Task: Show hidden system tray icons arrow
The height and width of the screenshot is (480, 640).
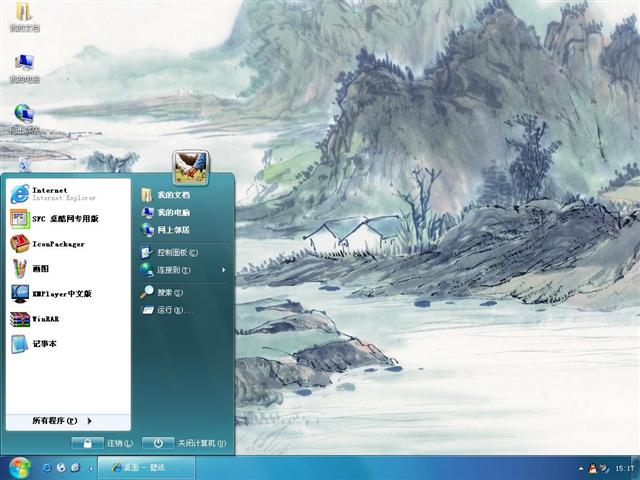Action: pos(581,469)
